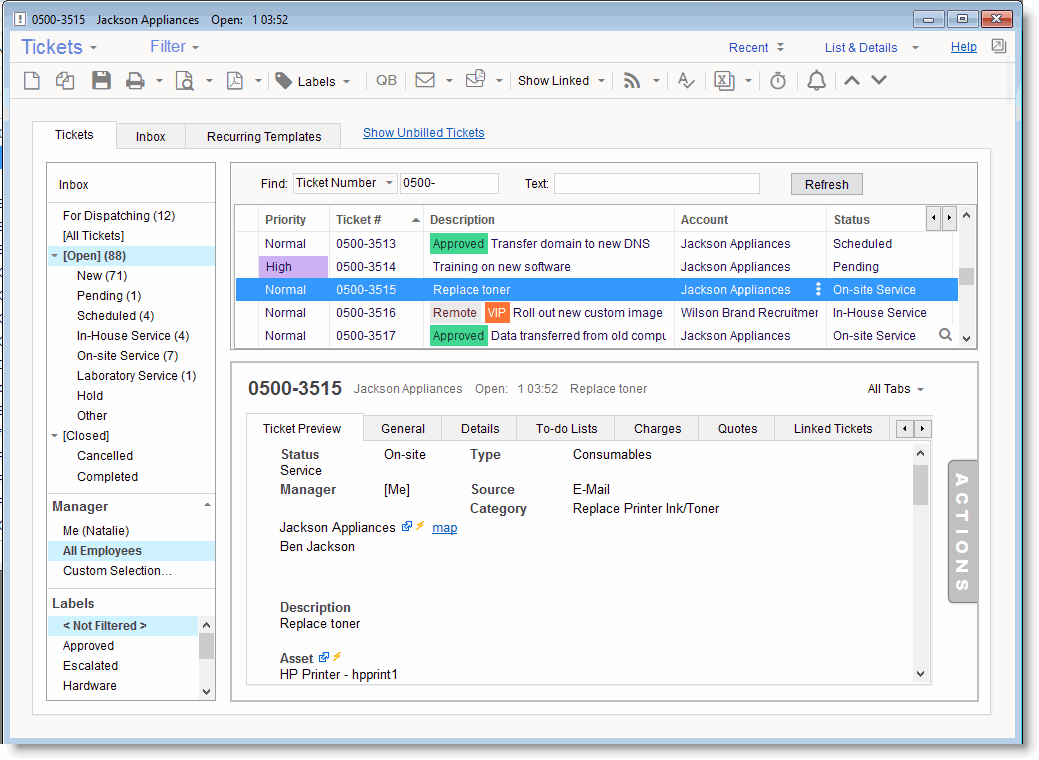Collapse the [Open] (88) tree node
This screenshot has height=760, width=1039.
[54, 256]
